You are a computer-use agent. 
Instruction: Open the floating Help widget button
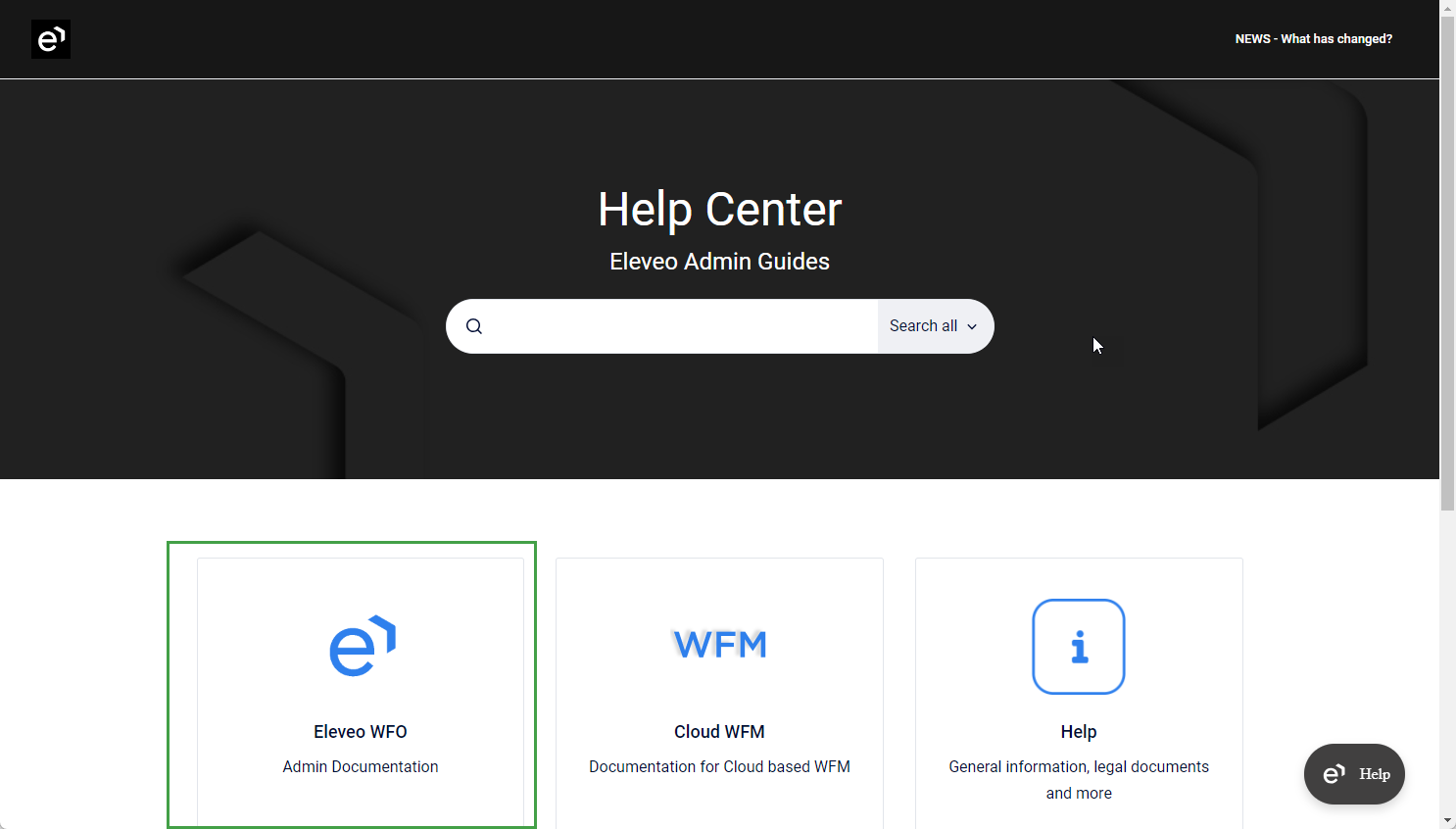1354,774
